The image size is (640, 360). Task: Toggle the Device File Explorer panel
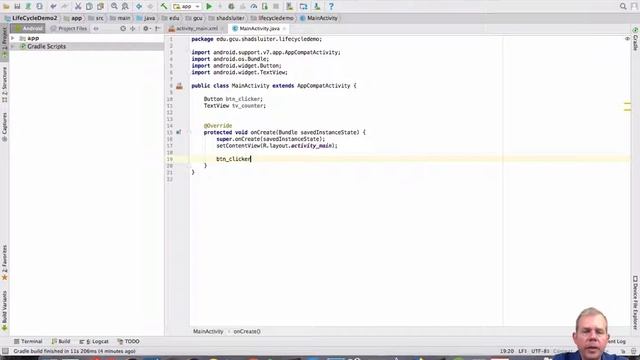(x=636, y=302)
